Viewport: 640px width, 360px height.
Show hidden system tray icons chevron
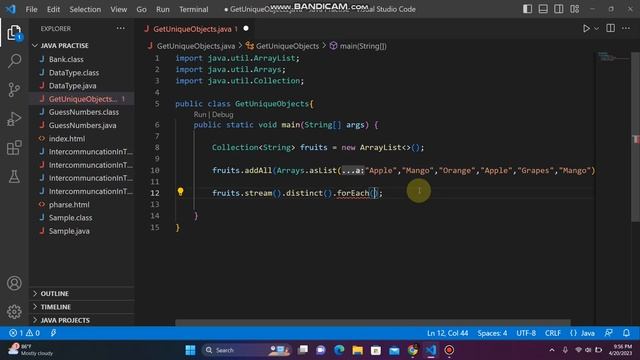click(x=552, y=350)
